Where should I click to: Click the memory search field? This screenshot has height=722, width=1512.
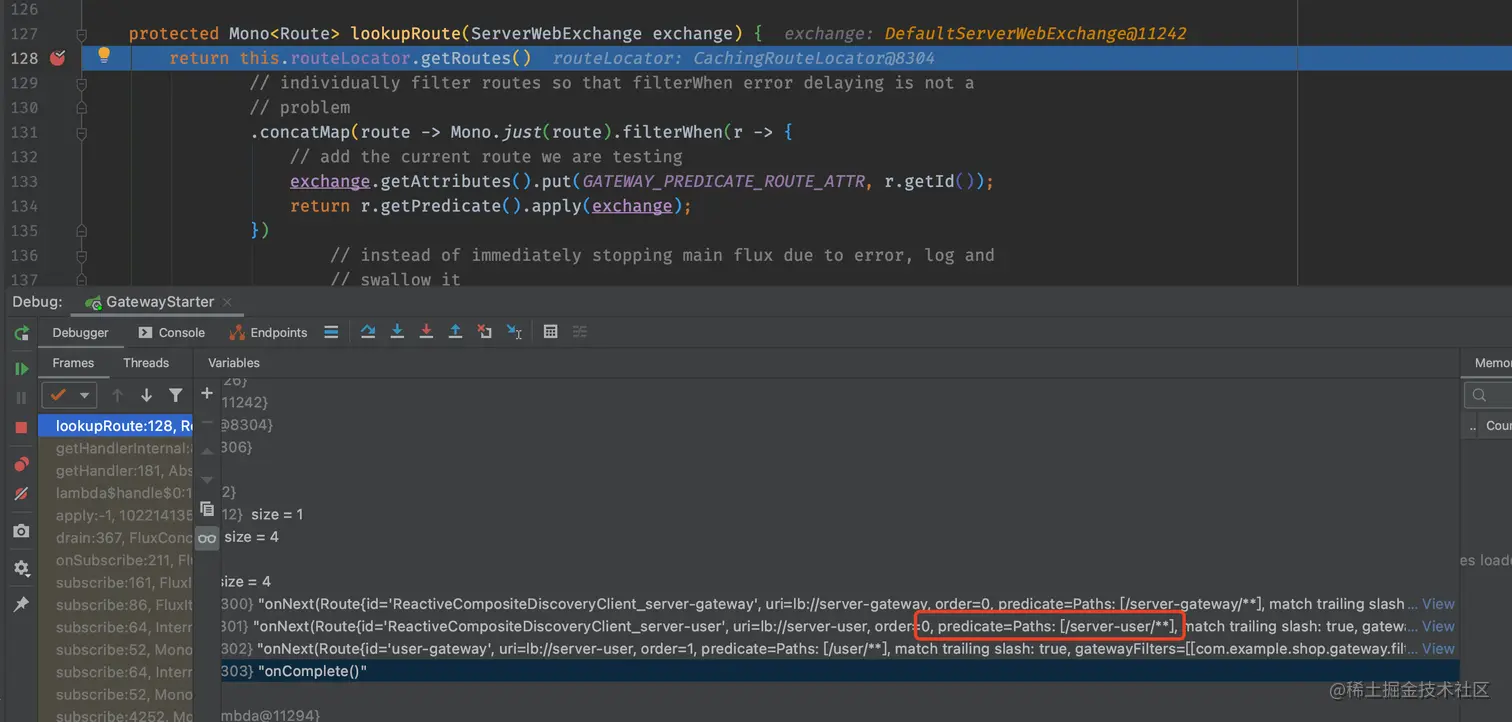coord(1488,396)
